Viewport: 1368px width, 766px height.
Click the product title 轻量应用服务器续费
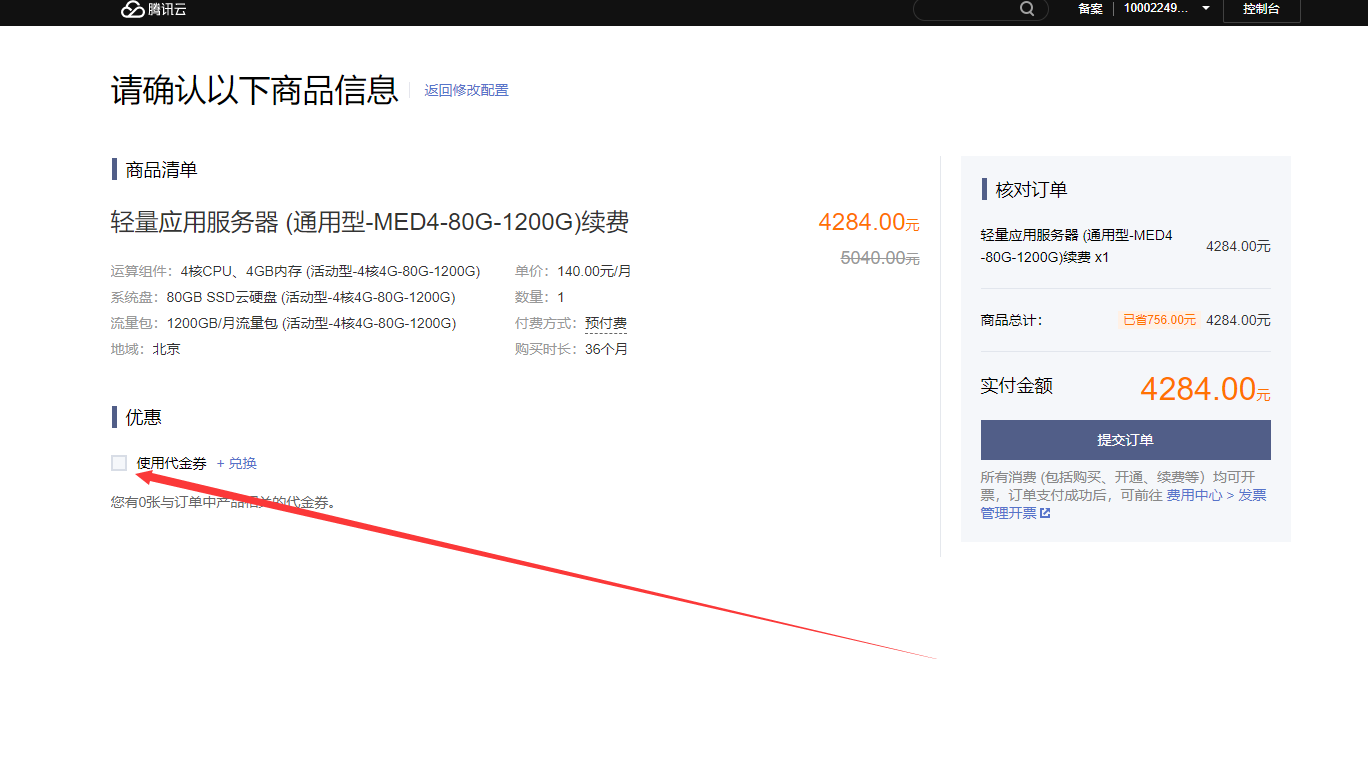tap(370, 222)
